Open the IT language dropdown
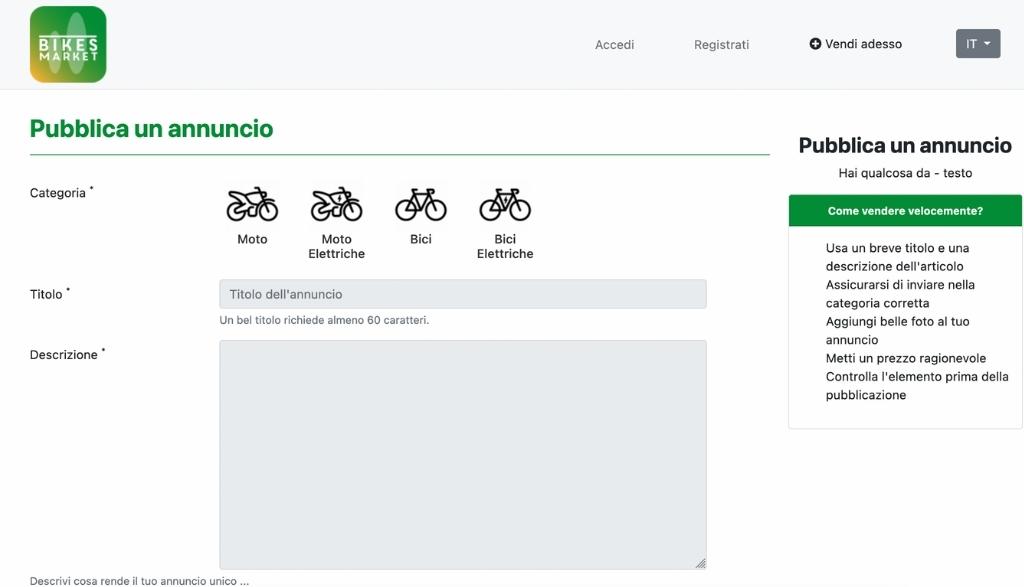 point(977,44)
